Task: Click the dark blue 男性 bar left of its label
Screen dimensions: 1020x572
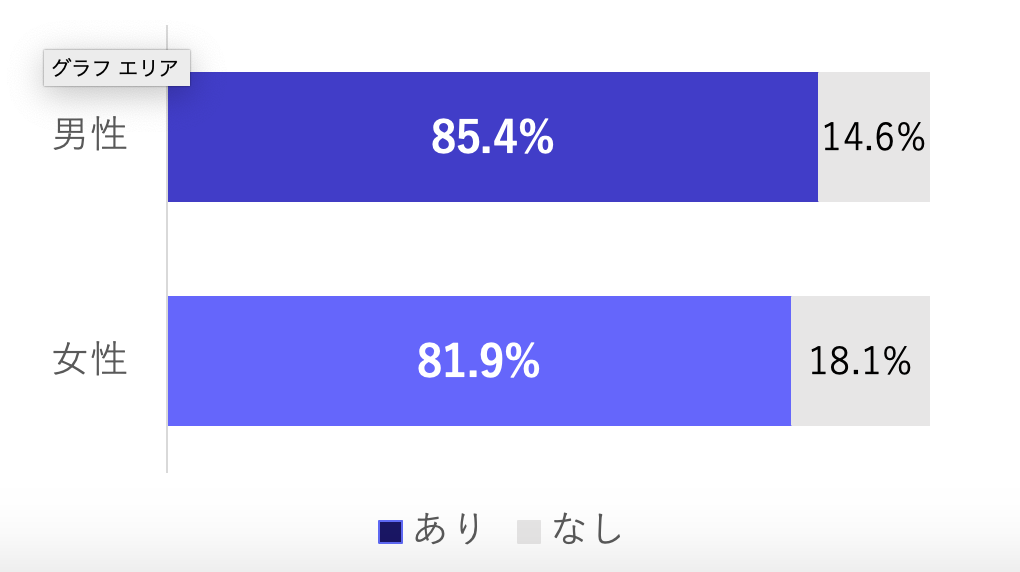Action: 293,137
